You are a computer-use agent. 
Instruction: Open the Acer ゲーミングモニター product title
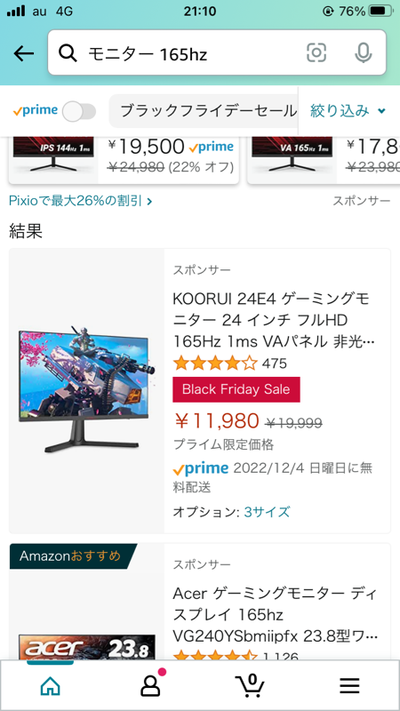tap(275, 614)
